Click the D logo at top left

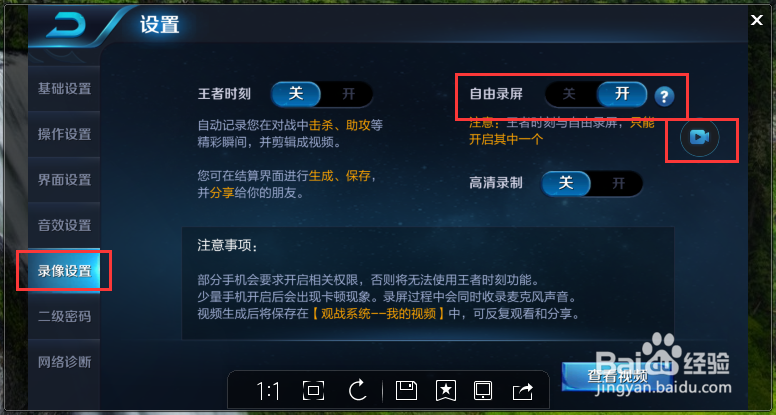pos(66,27)
